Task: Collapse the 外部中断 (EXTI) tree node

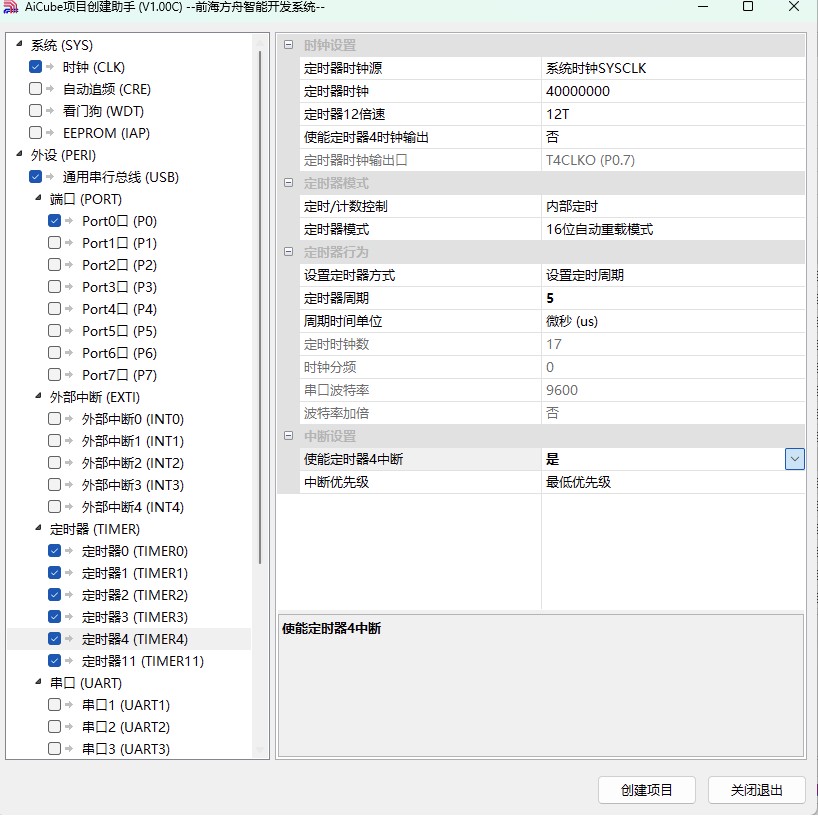Action: pos(38,396)
